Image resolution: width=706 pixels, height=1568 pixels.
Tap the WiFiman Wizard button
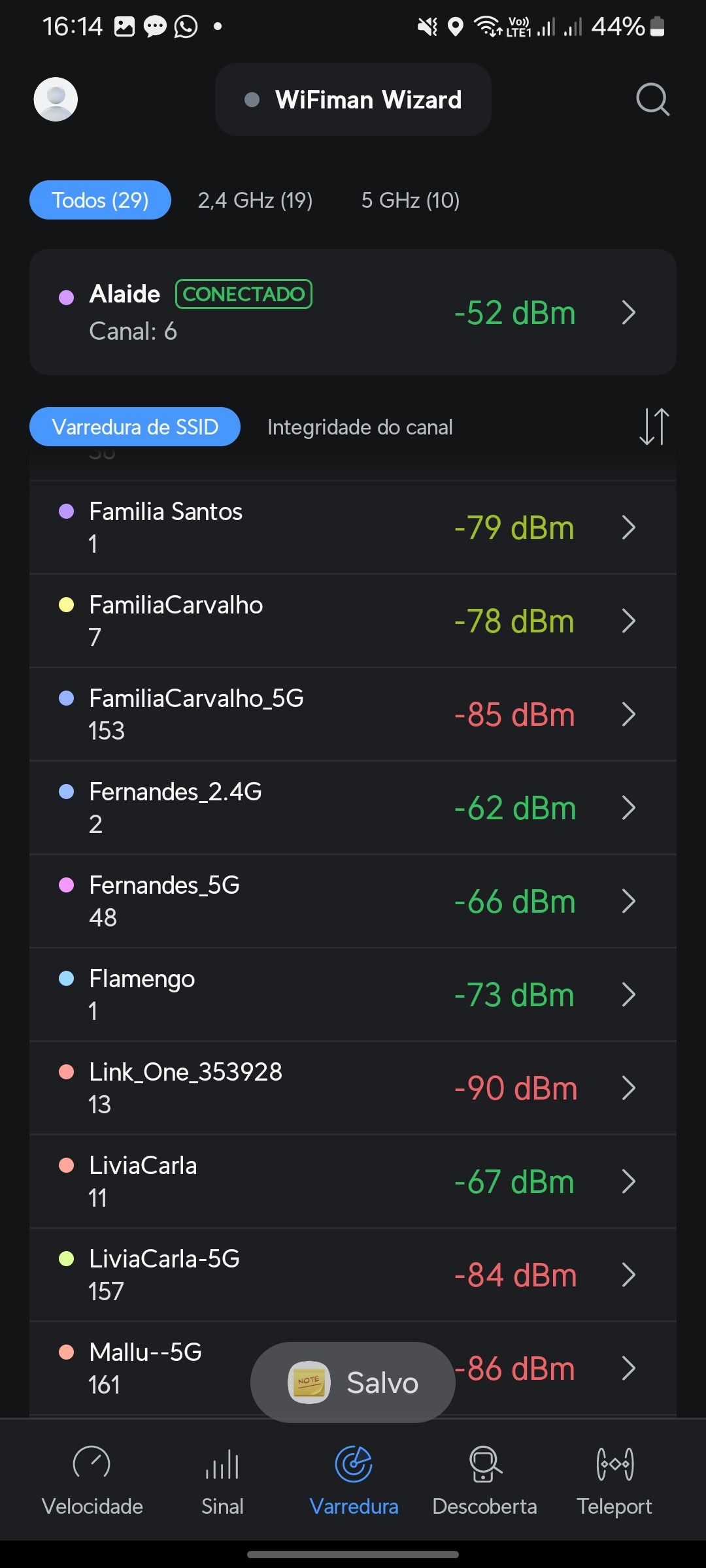point(353,99)
